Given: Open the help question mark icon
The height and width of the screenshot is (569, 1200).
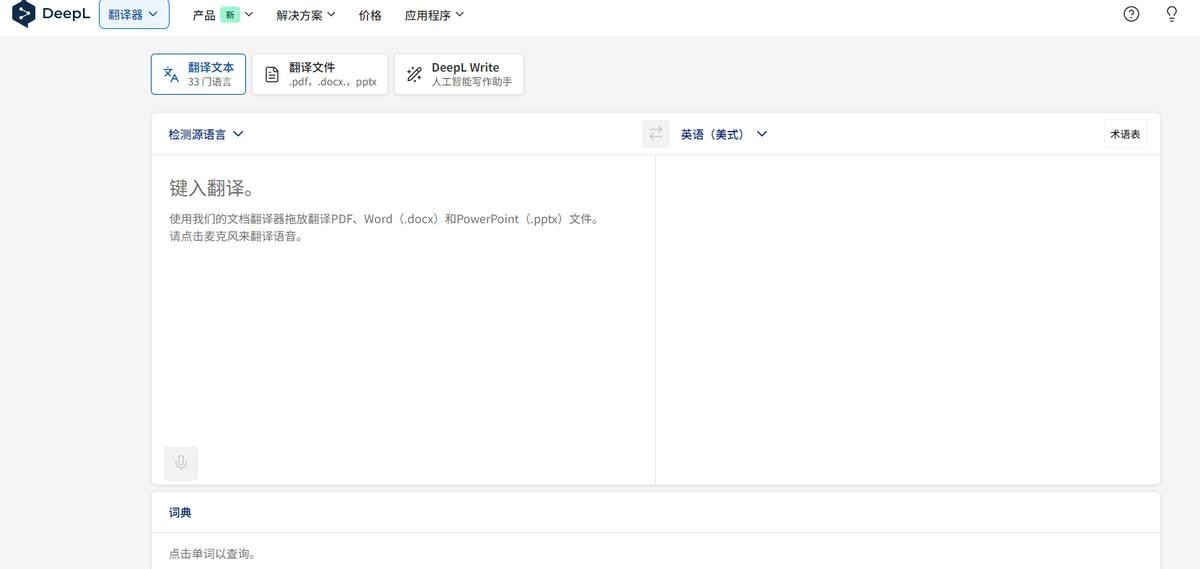Looking at the screenshot, I should [x=1131, y=14].
